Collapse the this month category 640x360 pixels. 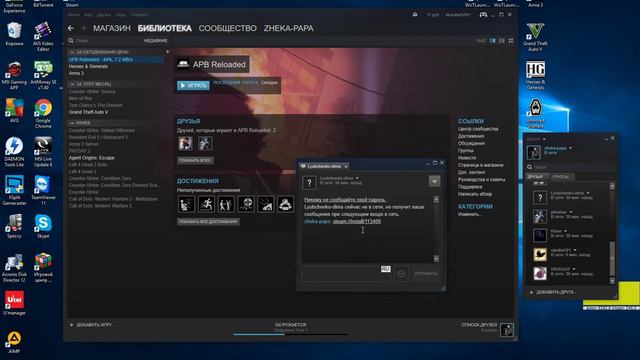click(x=72, y=84)
